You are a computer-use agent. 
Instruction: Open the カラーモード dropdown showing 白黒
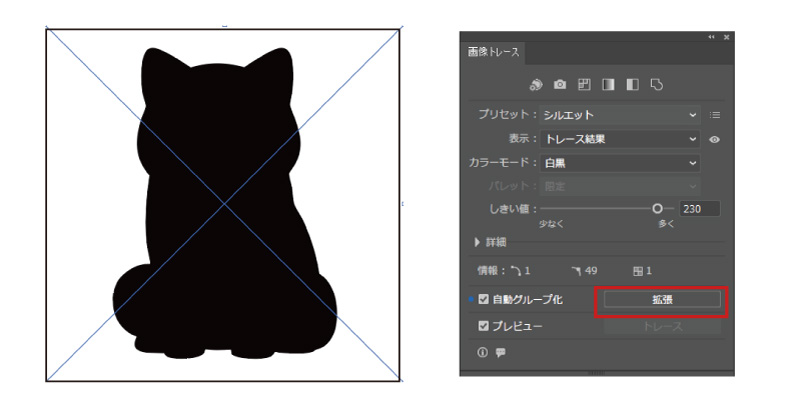[620, 163]
